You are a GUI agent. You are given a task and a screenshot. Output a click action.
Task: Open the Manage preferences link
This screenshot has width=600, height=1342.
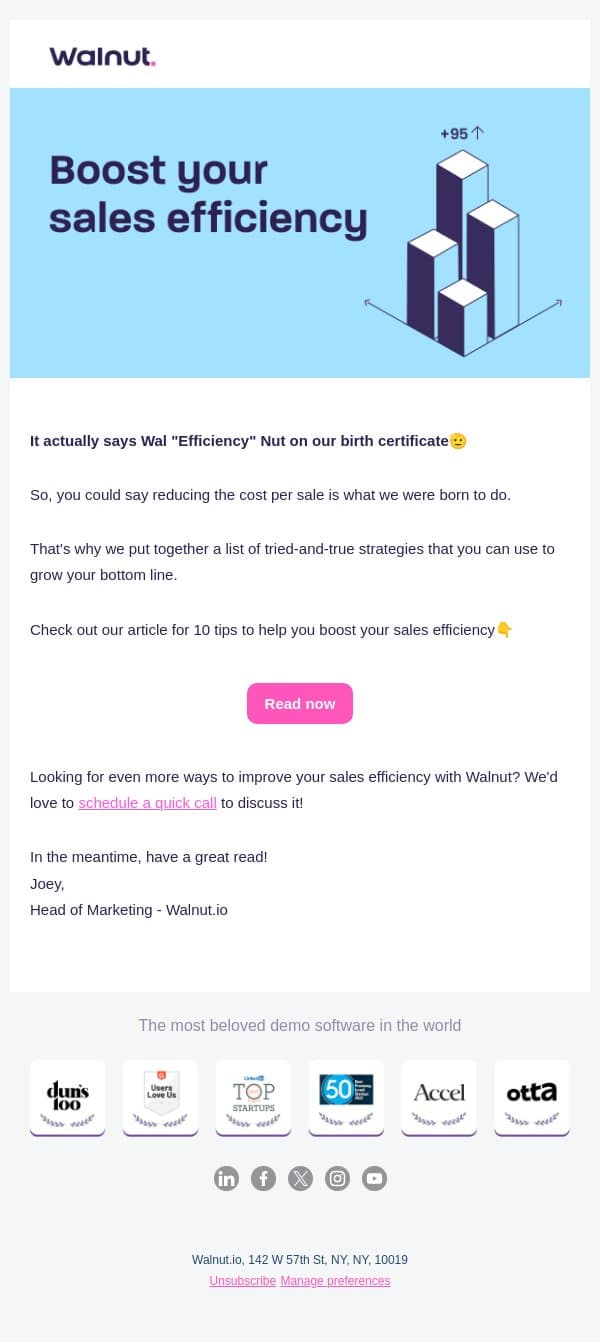pyautogui.click(x=335, y=1280)
